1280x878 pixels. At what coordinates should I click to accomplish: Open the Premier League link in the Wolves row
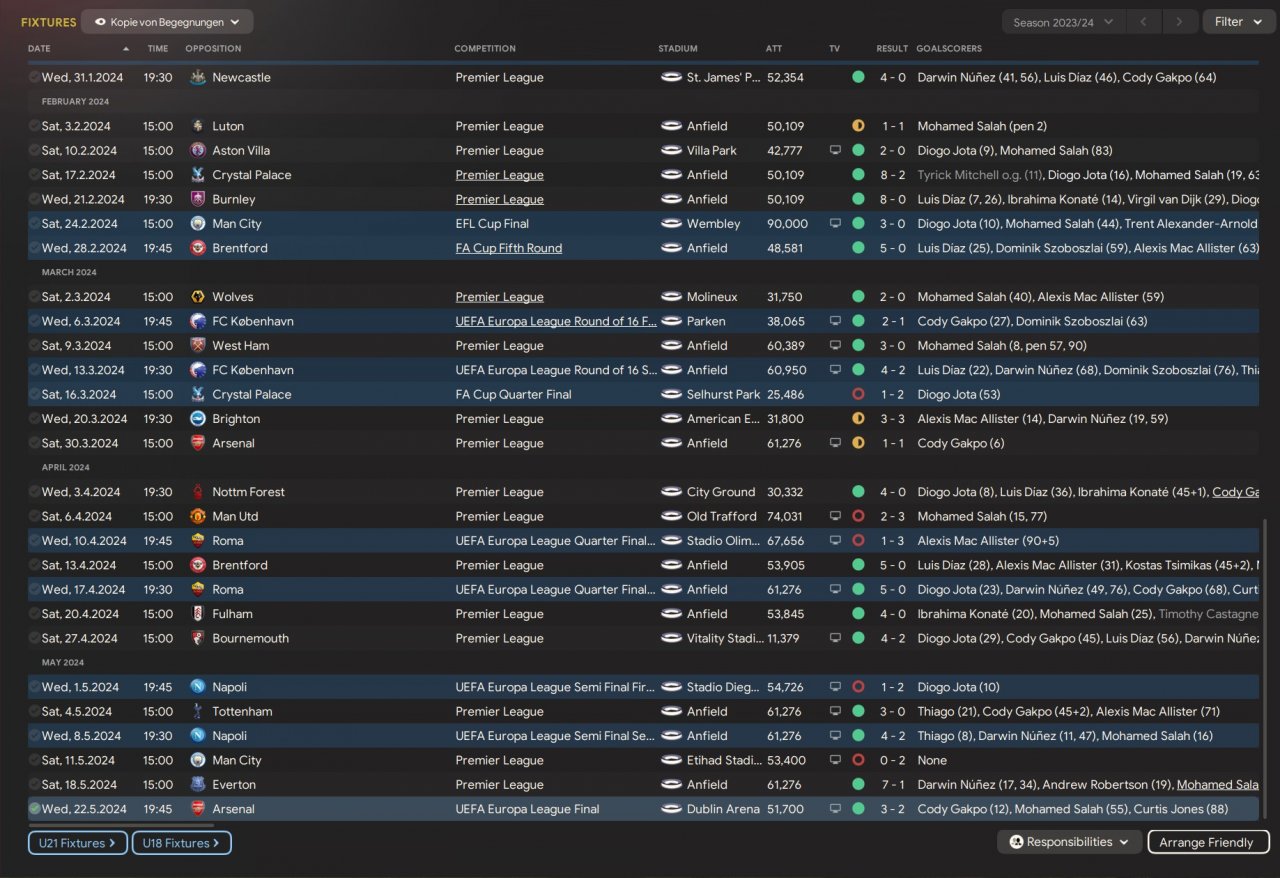tap(499, 297)
